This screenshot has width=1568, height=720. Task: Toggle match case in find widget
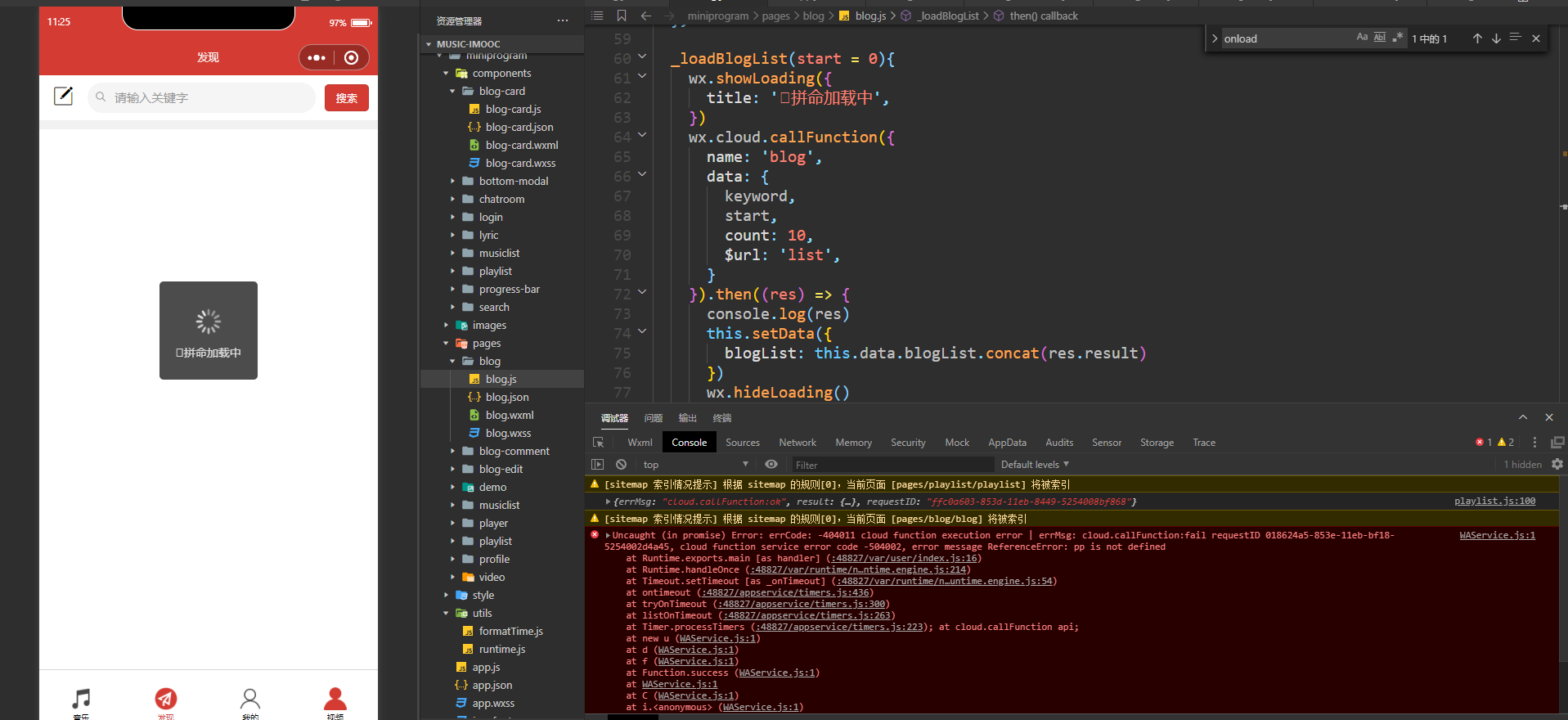[x=1362, y=38]
